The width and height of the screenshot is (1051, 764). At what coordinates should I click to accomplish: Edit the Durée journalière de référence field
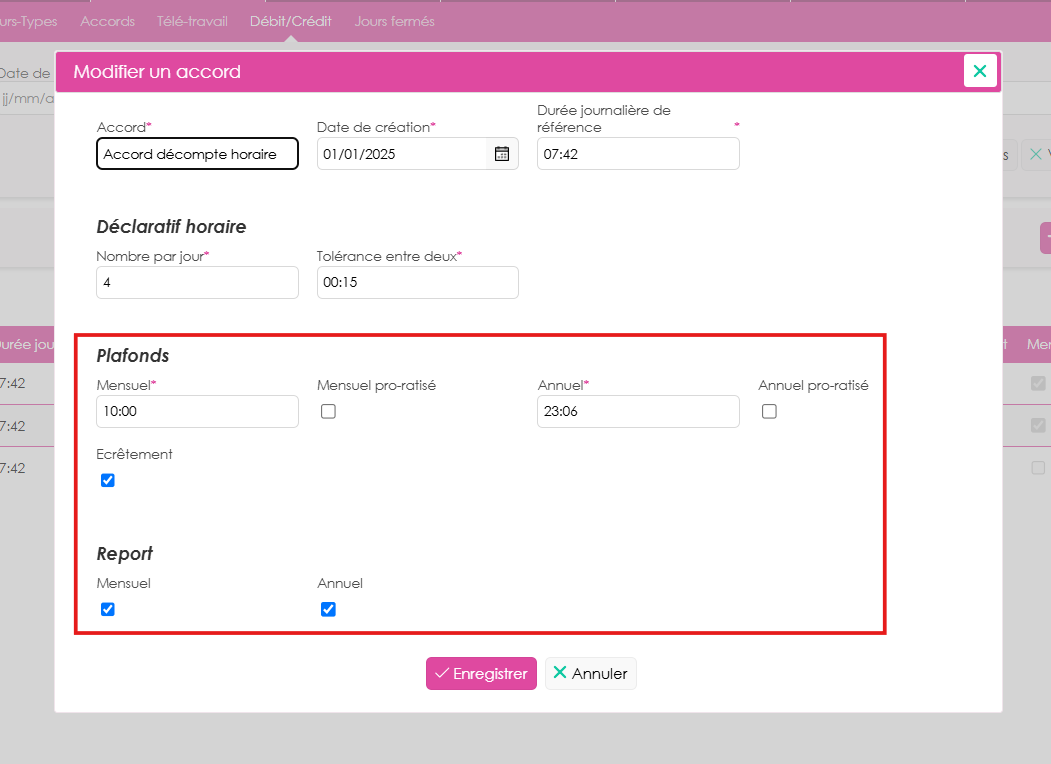638,154
